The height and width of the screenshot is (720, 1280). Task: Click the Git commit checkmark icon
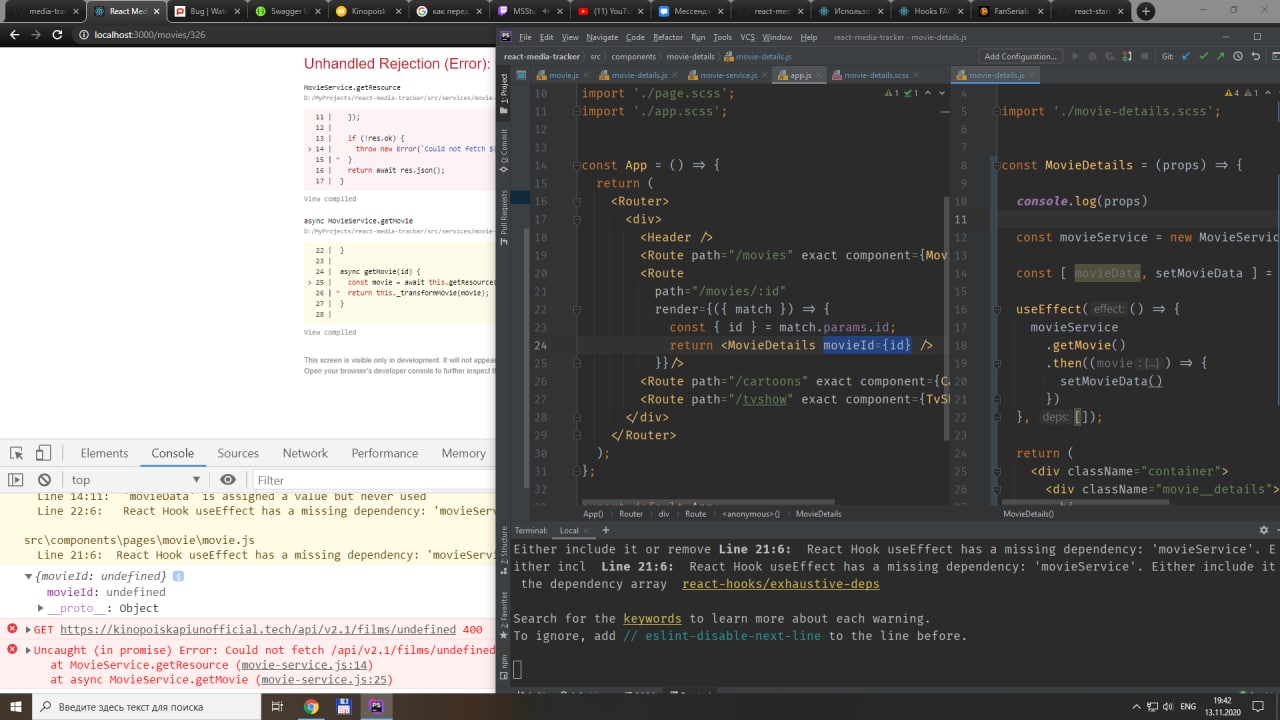[x=1204, y=57]
